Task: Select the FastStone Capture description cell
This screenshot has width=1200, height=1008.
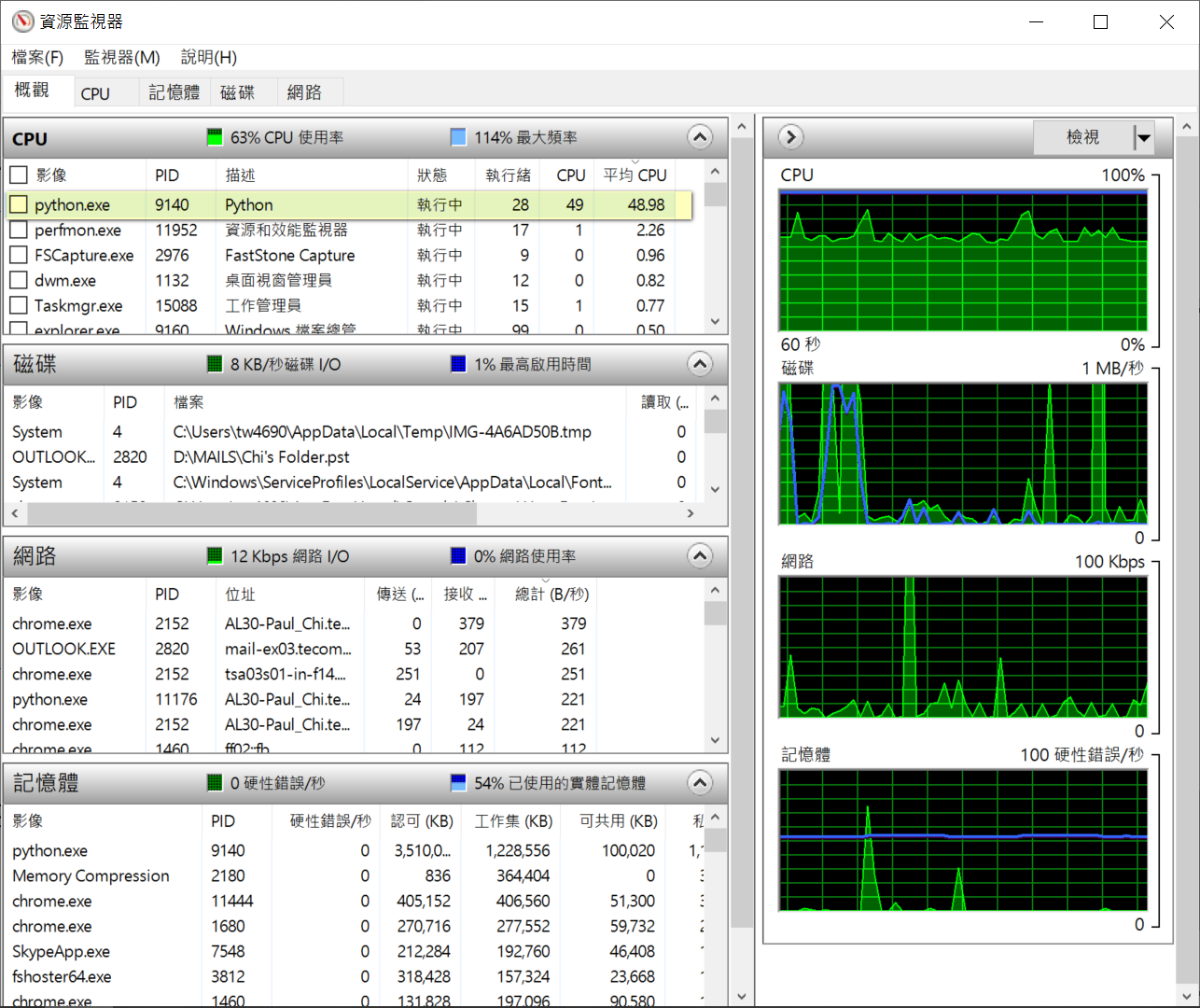Action: [289, 255]
